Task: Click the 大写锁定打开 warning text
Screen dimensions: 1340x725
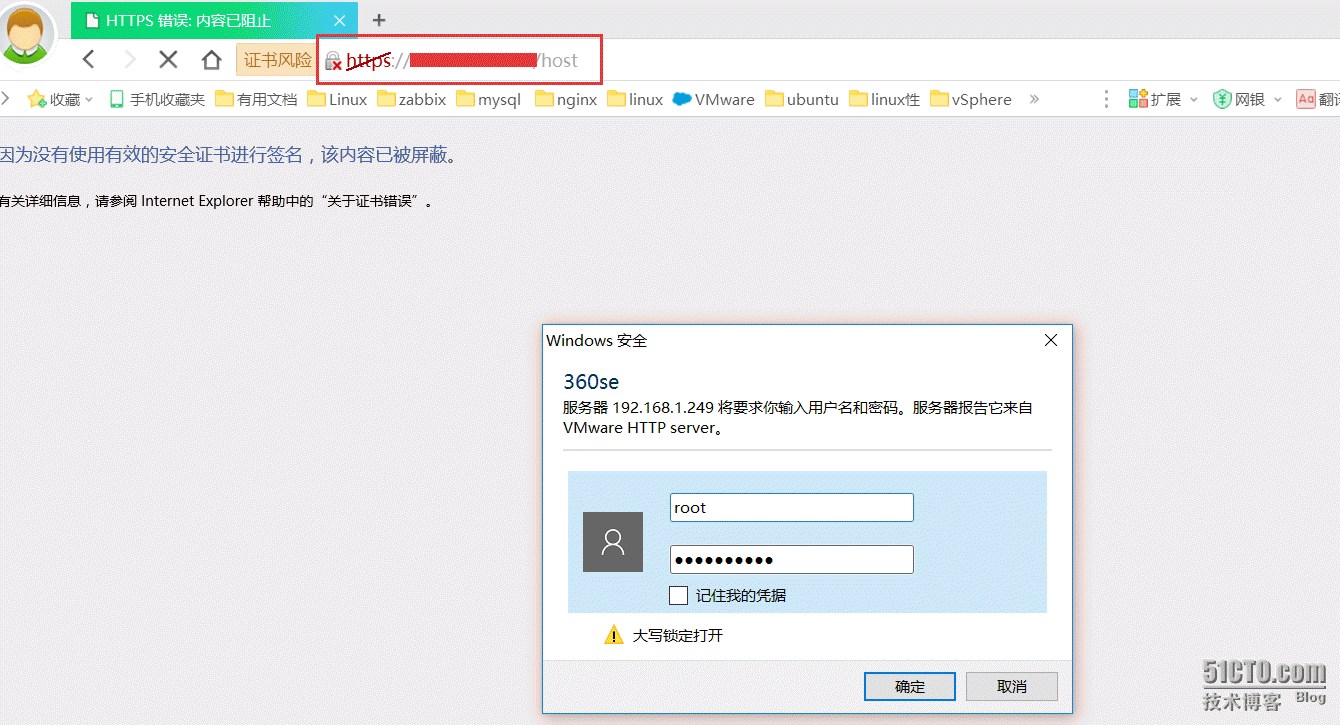Action: tap(678, 635)
